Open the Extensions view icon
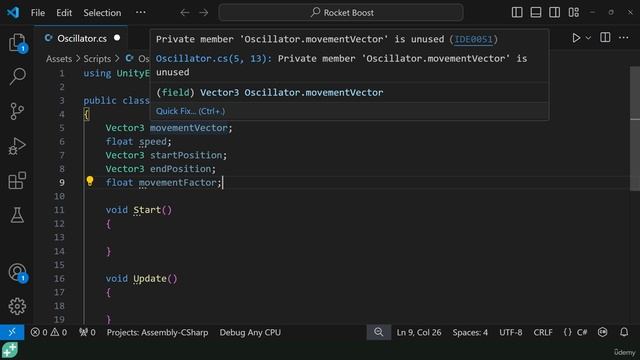 pos(17,180)
